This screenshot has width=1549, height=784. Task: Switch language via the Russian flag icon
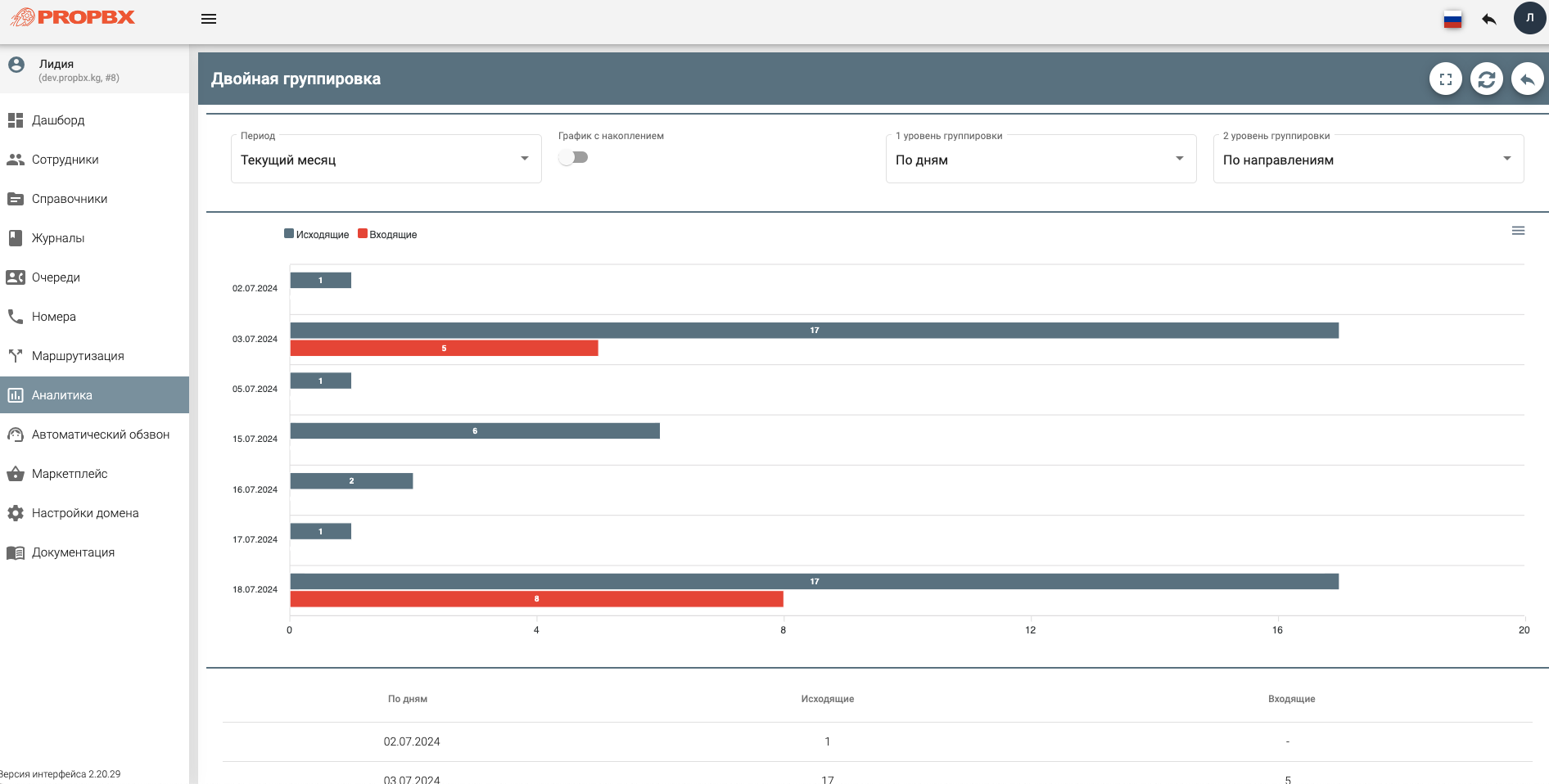pos(1452,19)
